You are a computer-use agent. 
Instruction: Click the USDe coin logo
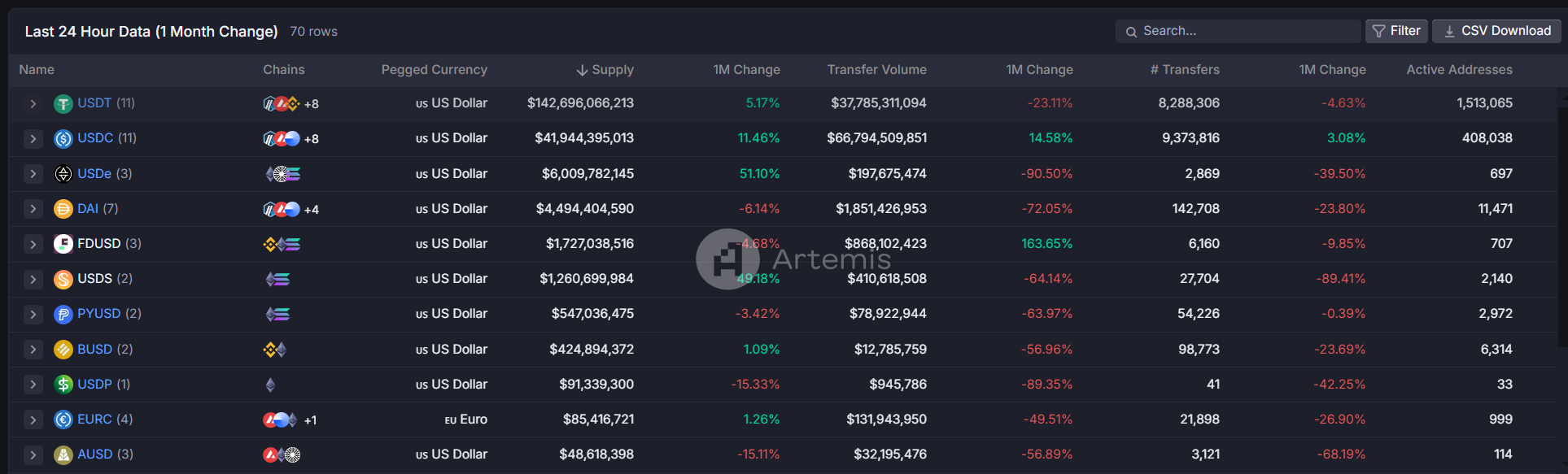63,174
